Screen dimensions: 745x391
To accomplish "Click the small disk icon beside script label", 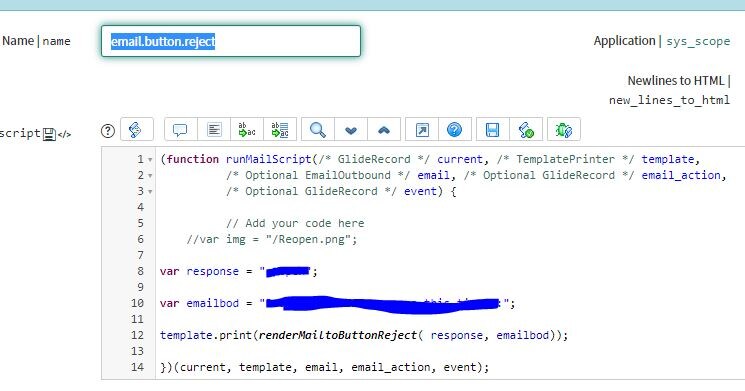I will pyautogui.click(x=49, y=134).
